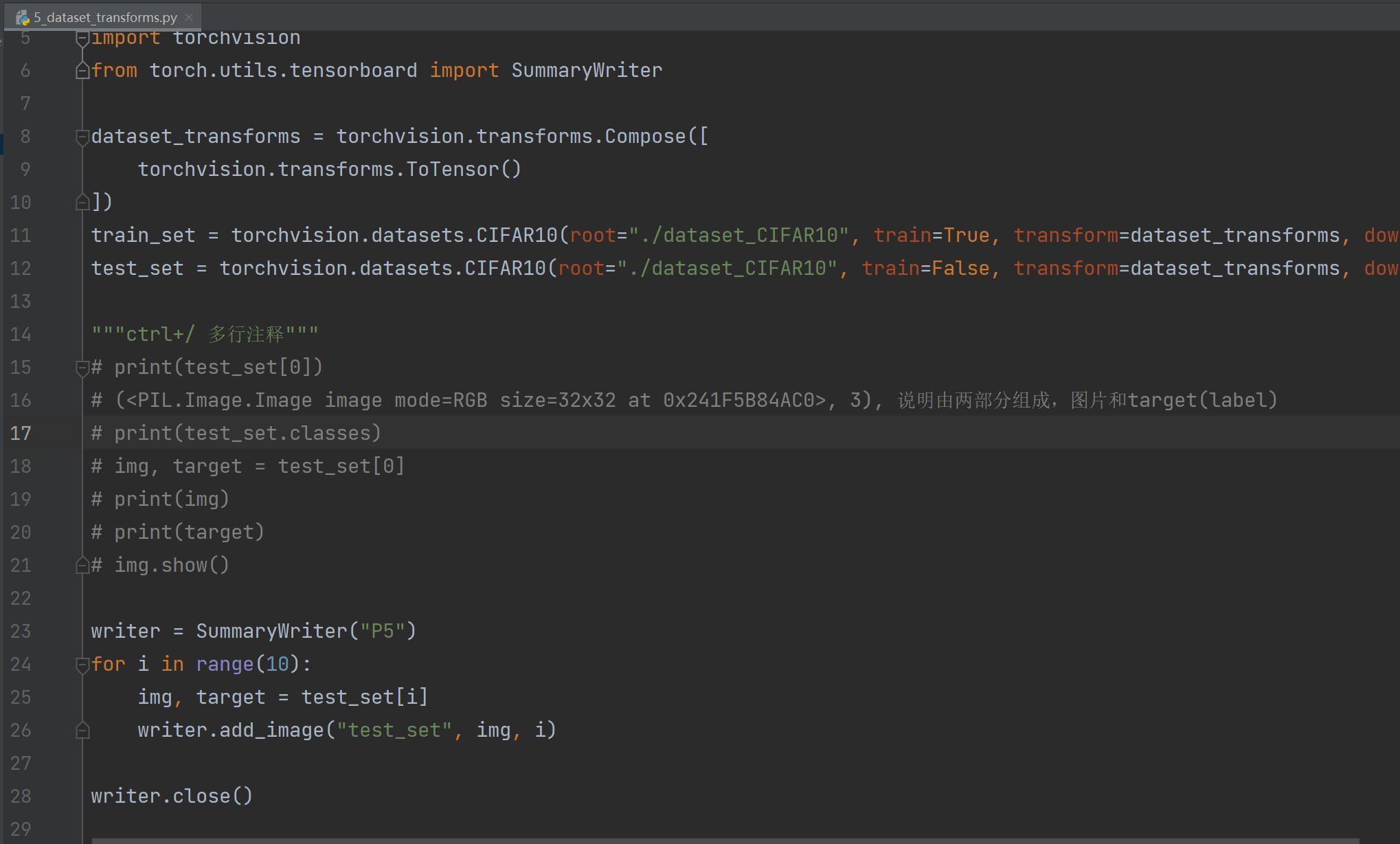This screenshot has height=844, width=1400.
Task: Select the 5_dataset_transforms.py editor tab
Action: tap(104, 17)
